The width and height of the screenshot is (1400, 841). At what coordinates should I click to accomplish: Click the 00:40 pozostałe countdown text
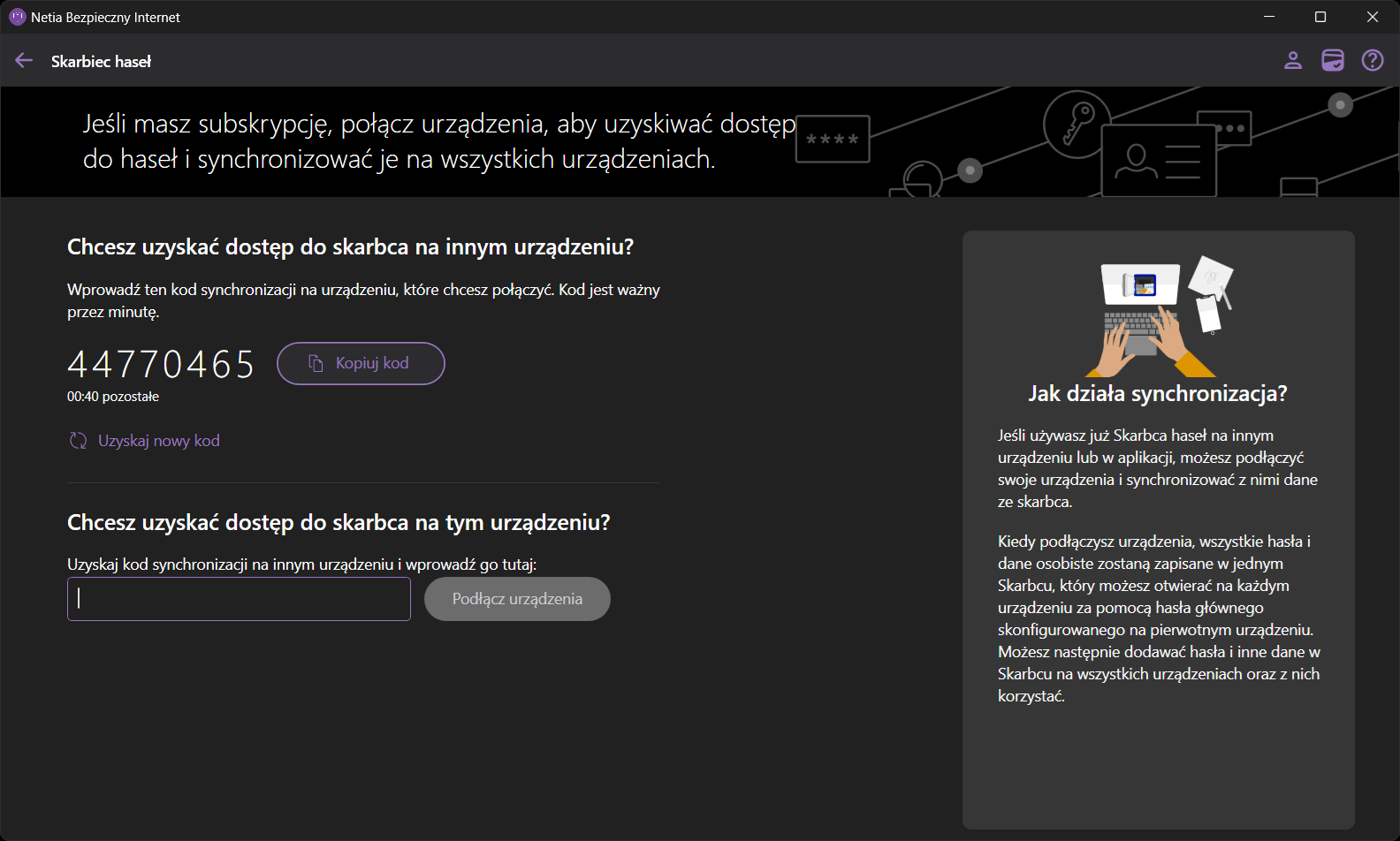pos(113,397)
